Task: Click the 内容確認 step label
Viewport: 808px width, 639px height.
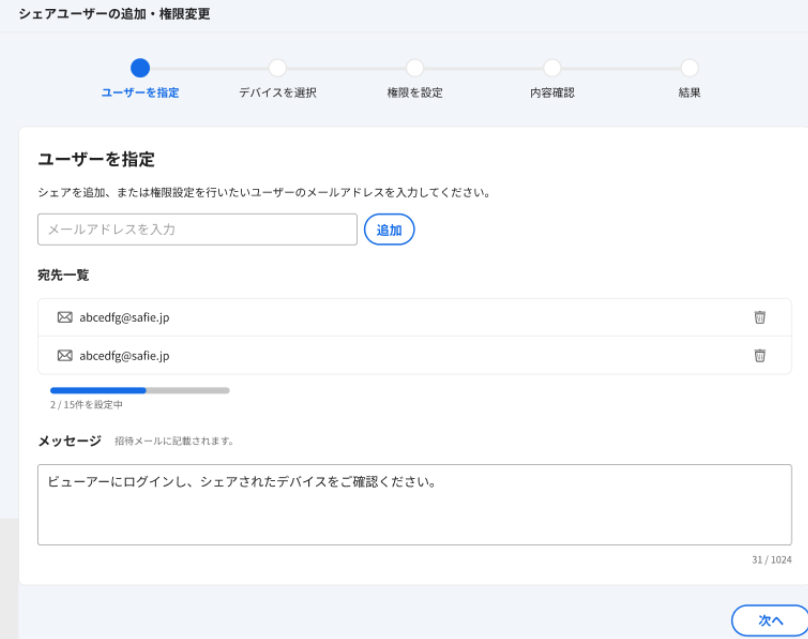Action: (x=552, y=93)
